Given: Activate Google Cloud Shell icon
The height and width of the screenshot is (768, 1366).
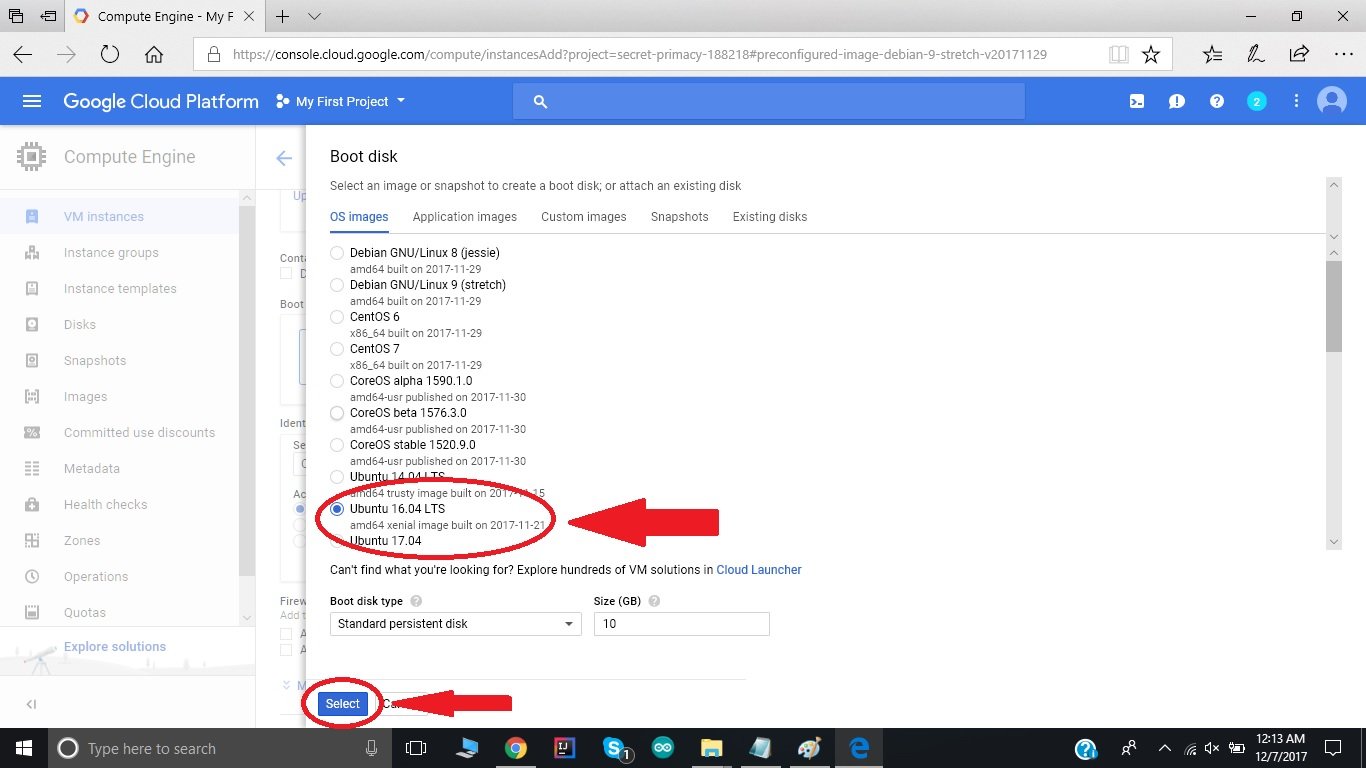Looking at the screenshot, I should 1137,101.
